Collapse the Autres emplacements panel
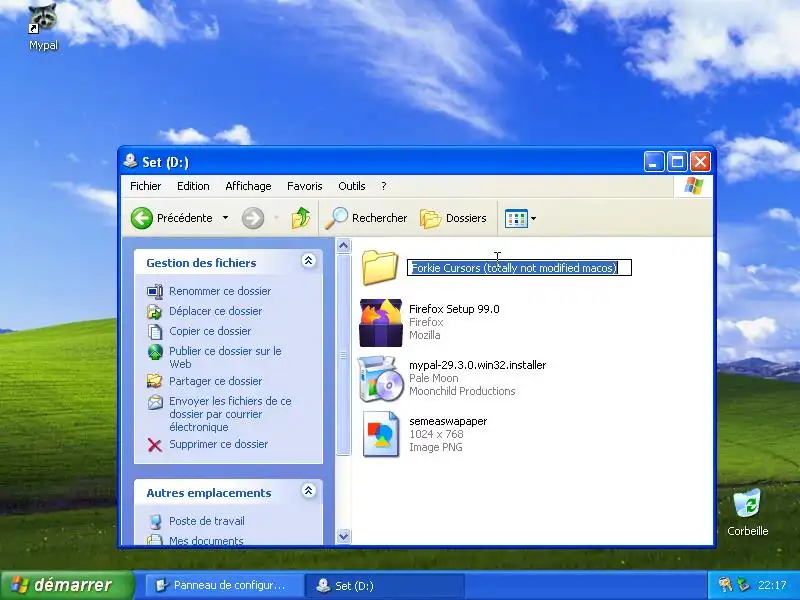Viewport: 800px width, 600px height. click(x=308, y=491)
